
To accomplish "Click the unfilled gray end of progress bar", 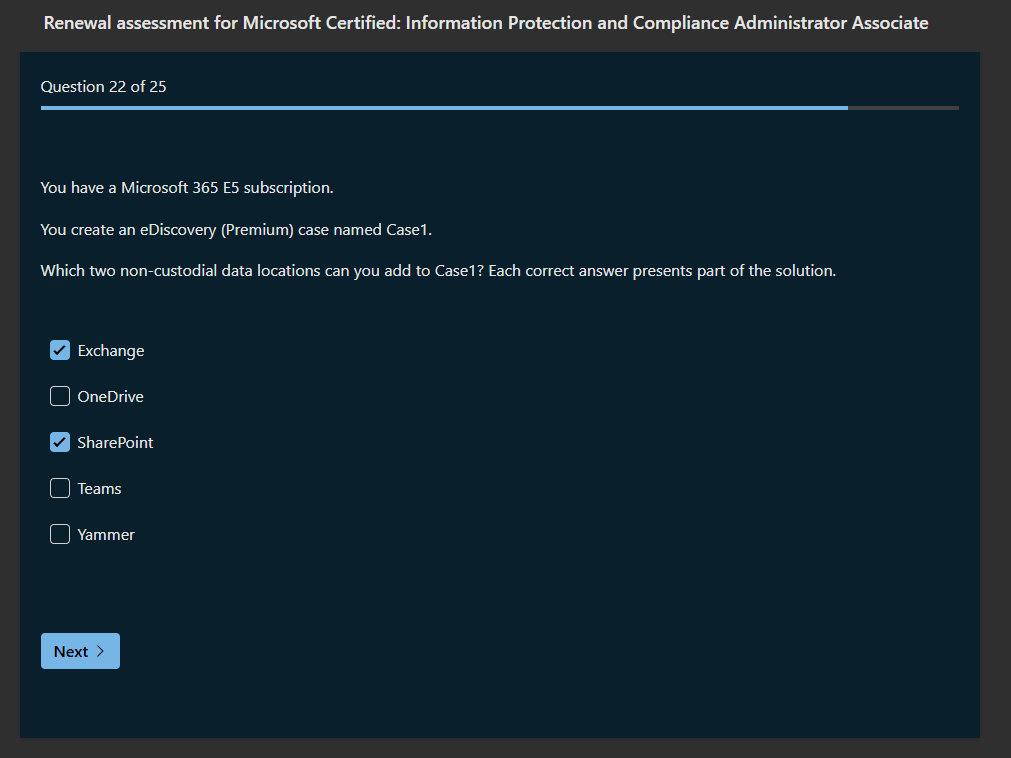I will [x=903, y=107].
